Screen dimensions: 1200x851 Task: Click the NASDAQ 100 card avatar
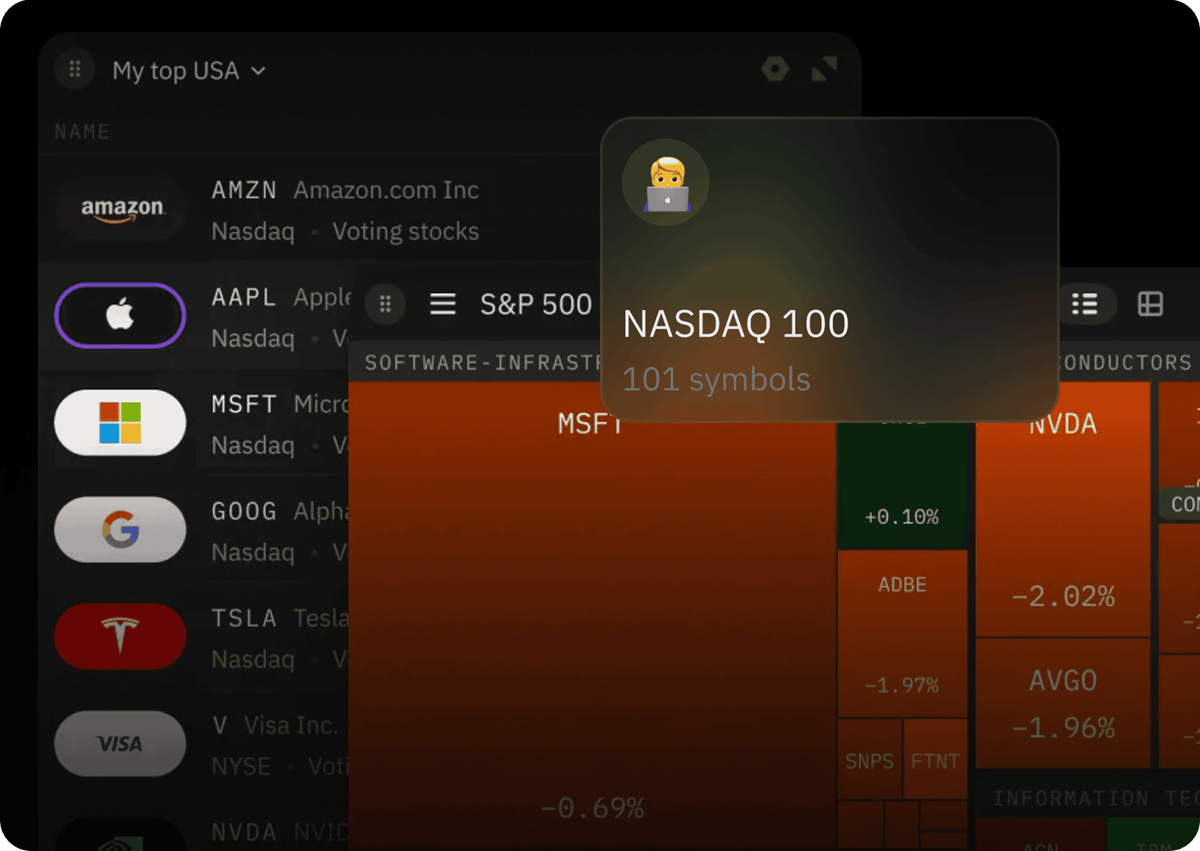pyautogui.click(x=666, y=183)
